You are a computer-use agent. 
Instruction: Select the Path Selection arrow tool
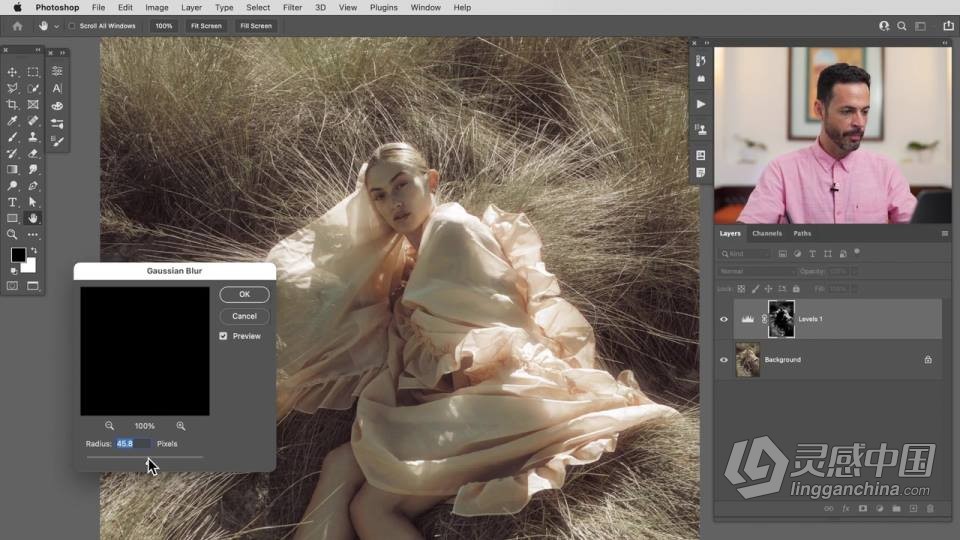(33, 202)
